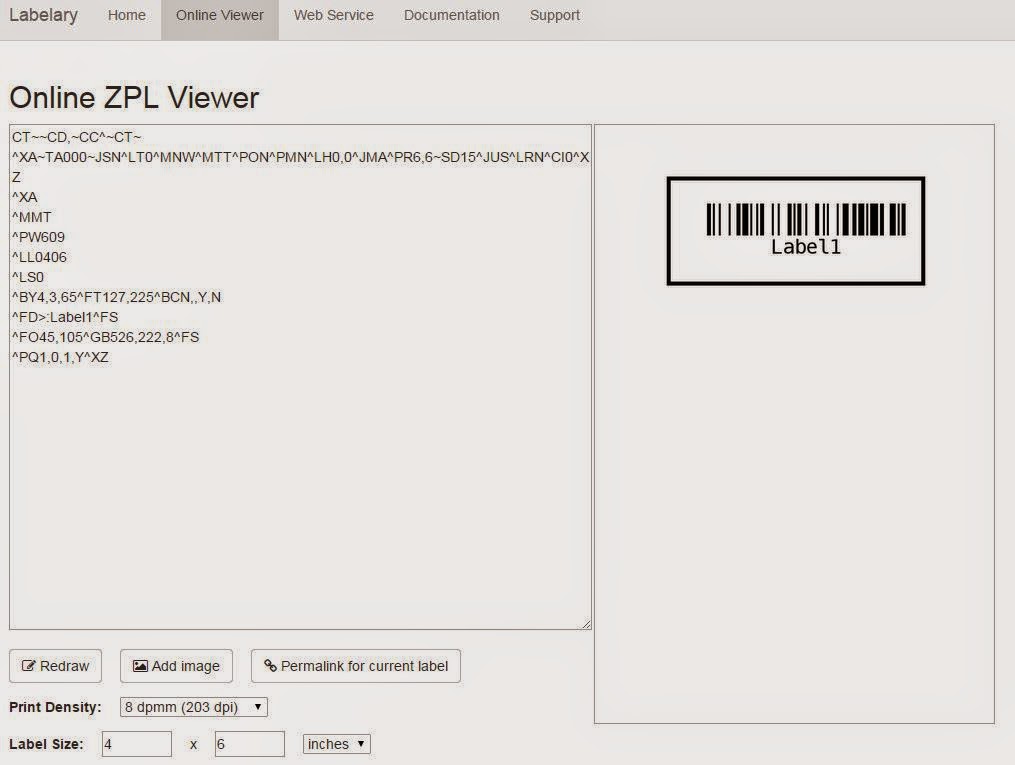Select the label width field showing 4
The height and width of the screenshot is (765, 1015).
click(x=137, y=743)
